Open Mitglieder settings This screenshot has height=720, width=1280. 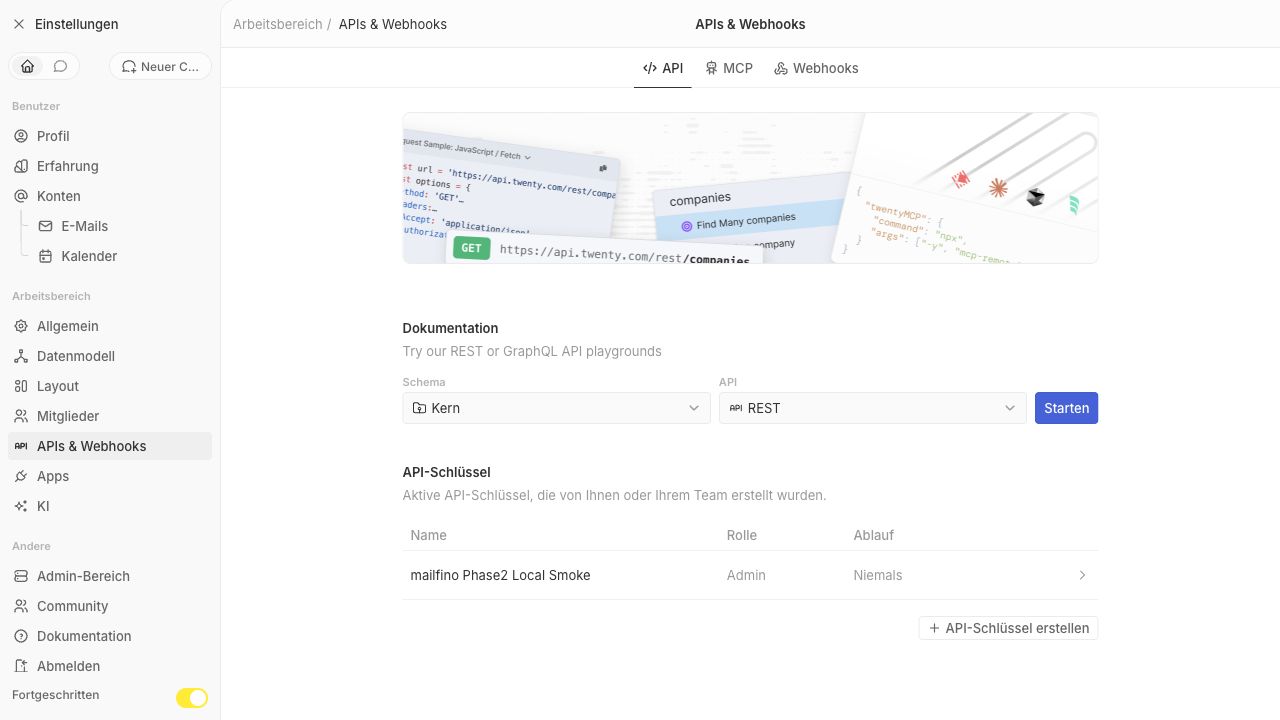tap(110, 416)
